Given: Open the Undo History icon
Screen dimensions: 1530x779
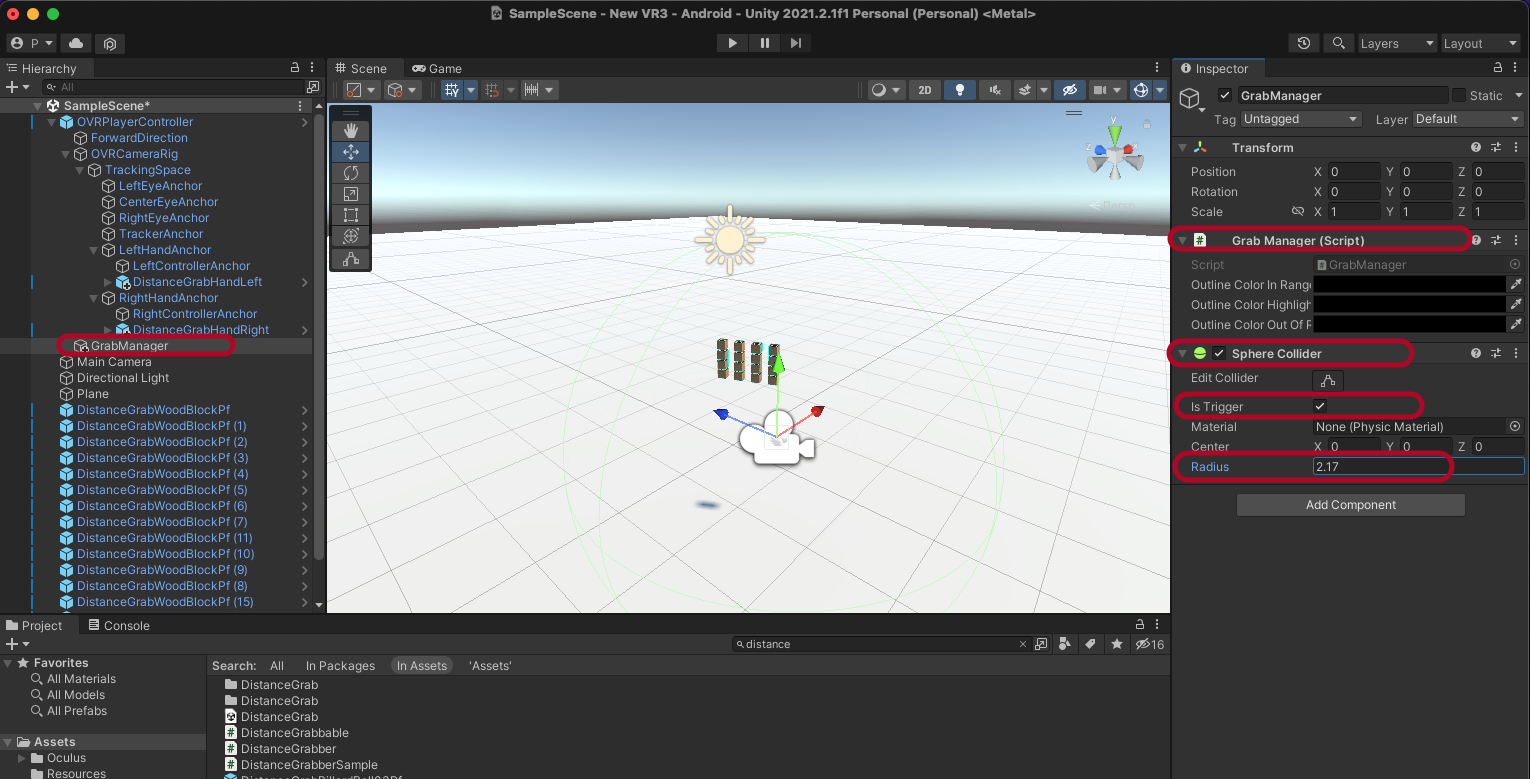Looking at the screenshot, I should tap(1304, 43).
